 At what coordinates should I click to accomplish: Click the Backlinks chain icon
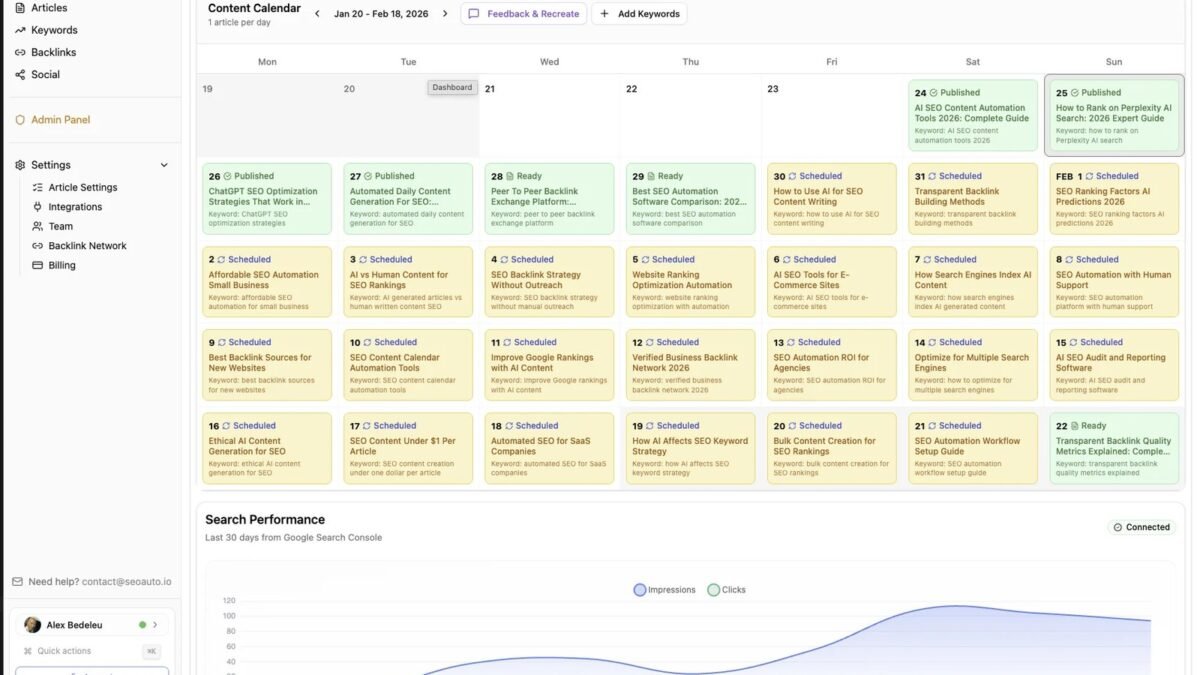20,52
